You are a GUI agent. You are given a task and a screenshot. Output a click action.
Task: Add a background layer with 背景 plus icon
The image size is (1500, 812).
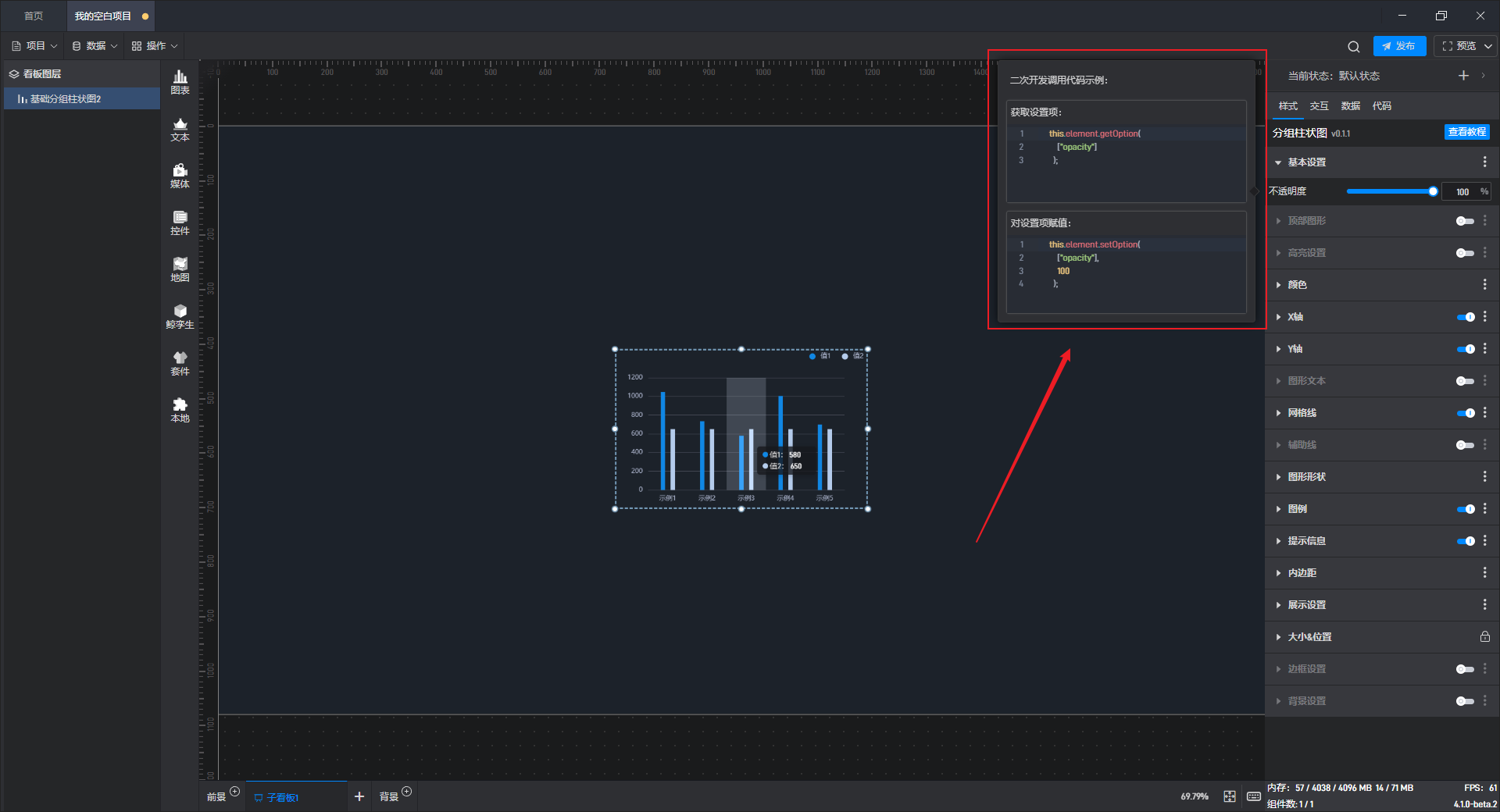click(406, 791)
